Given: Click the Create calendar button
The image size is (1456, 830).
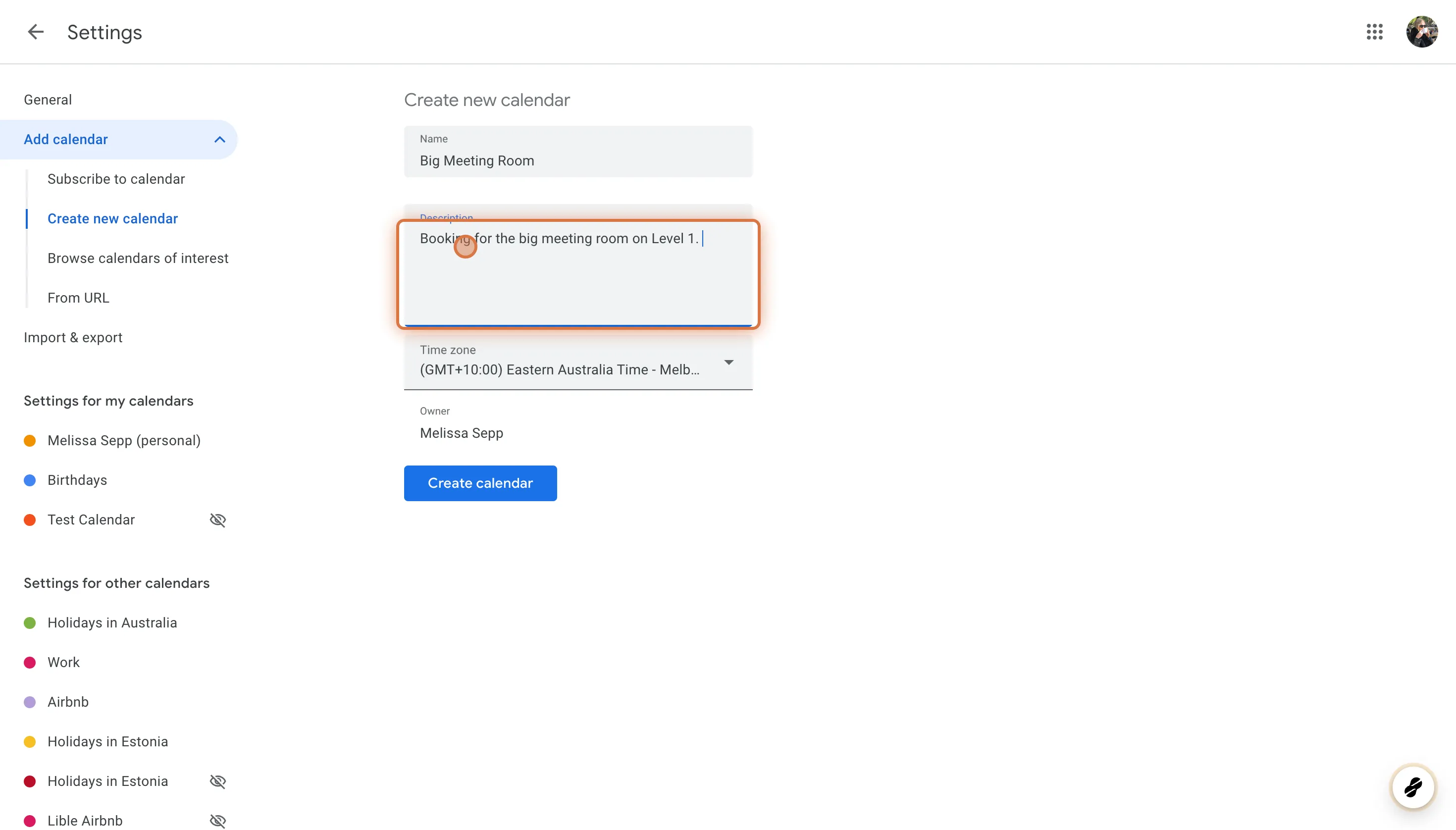Looking at the screenshot, I should tap(480, 483).
